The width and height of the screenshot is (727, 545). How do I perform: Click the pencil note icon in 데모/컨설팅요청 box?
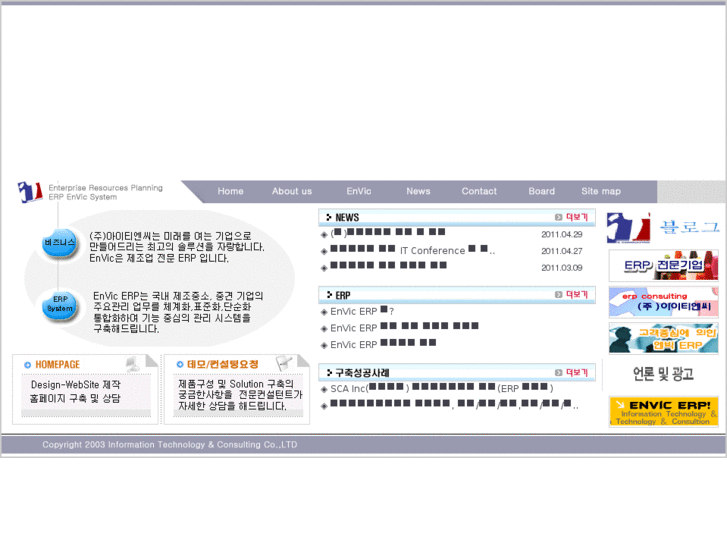tap(284, 363)
